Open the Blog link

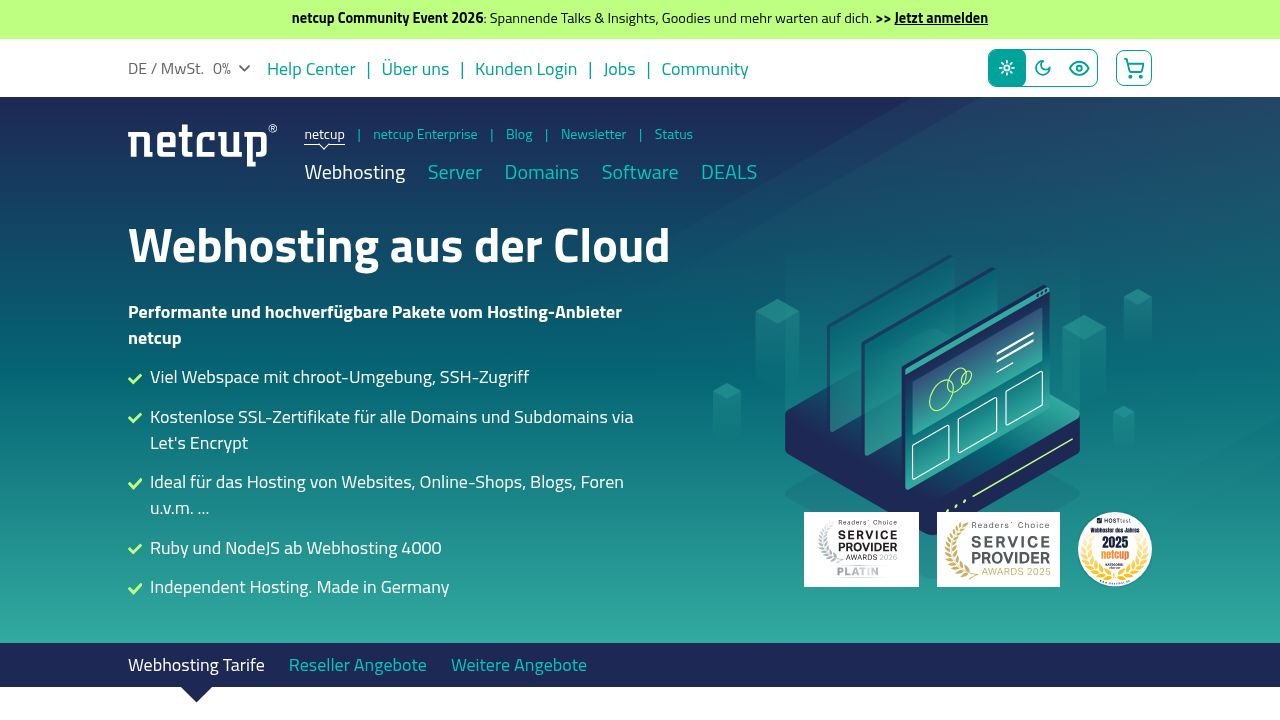pyautogui.click(x=519, y=134)
